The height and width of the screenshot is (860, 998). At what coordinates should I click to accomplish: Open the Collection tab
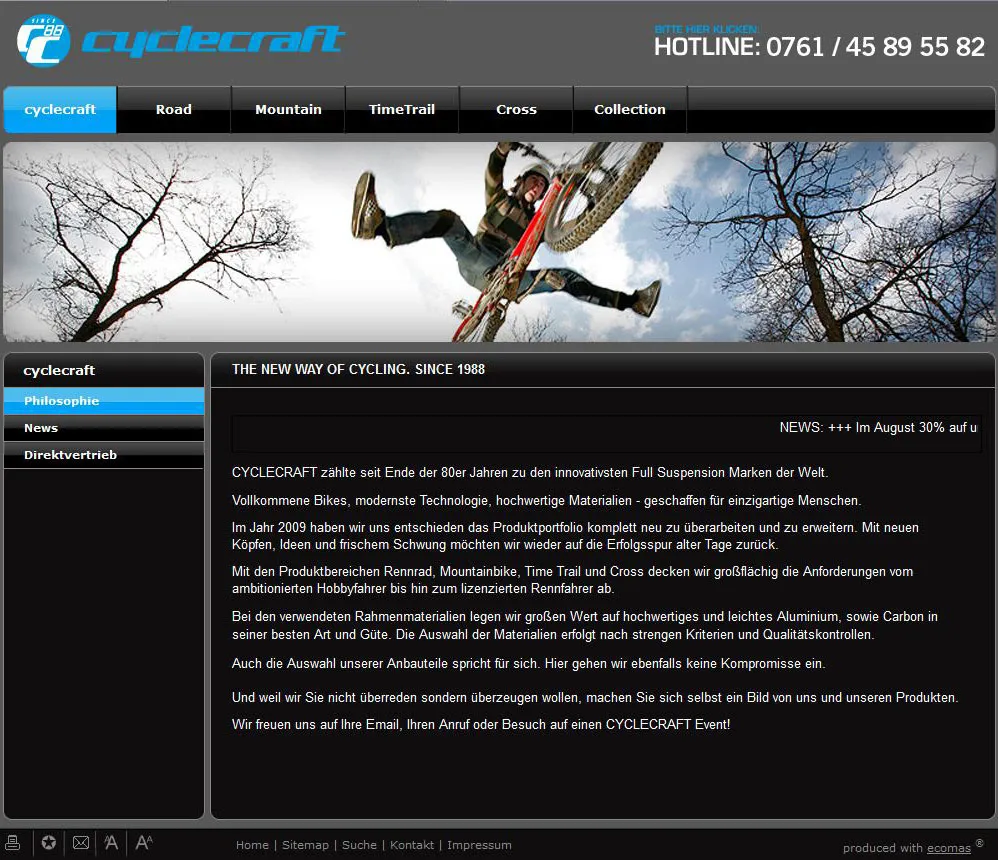tap(630, 110)
